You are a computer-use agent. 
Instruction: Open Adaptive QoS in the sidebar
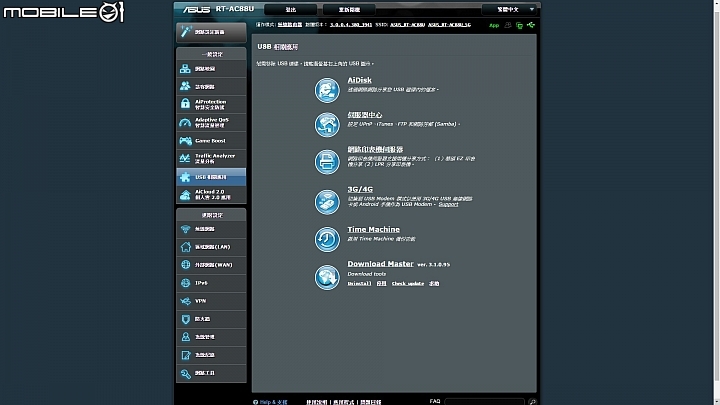click(x=211, y=123)
